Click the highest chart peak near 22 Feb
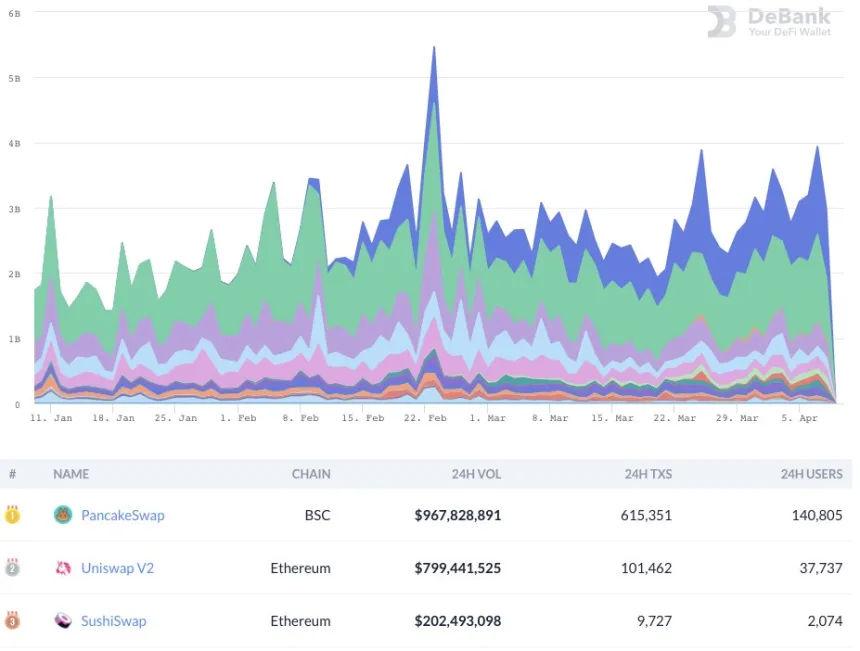 click(x=433, y=50)
